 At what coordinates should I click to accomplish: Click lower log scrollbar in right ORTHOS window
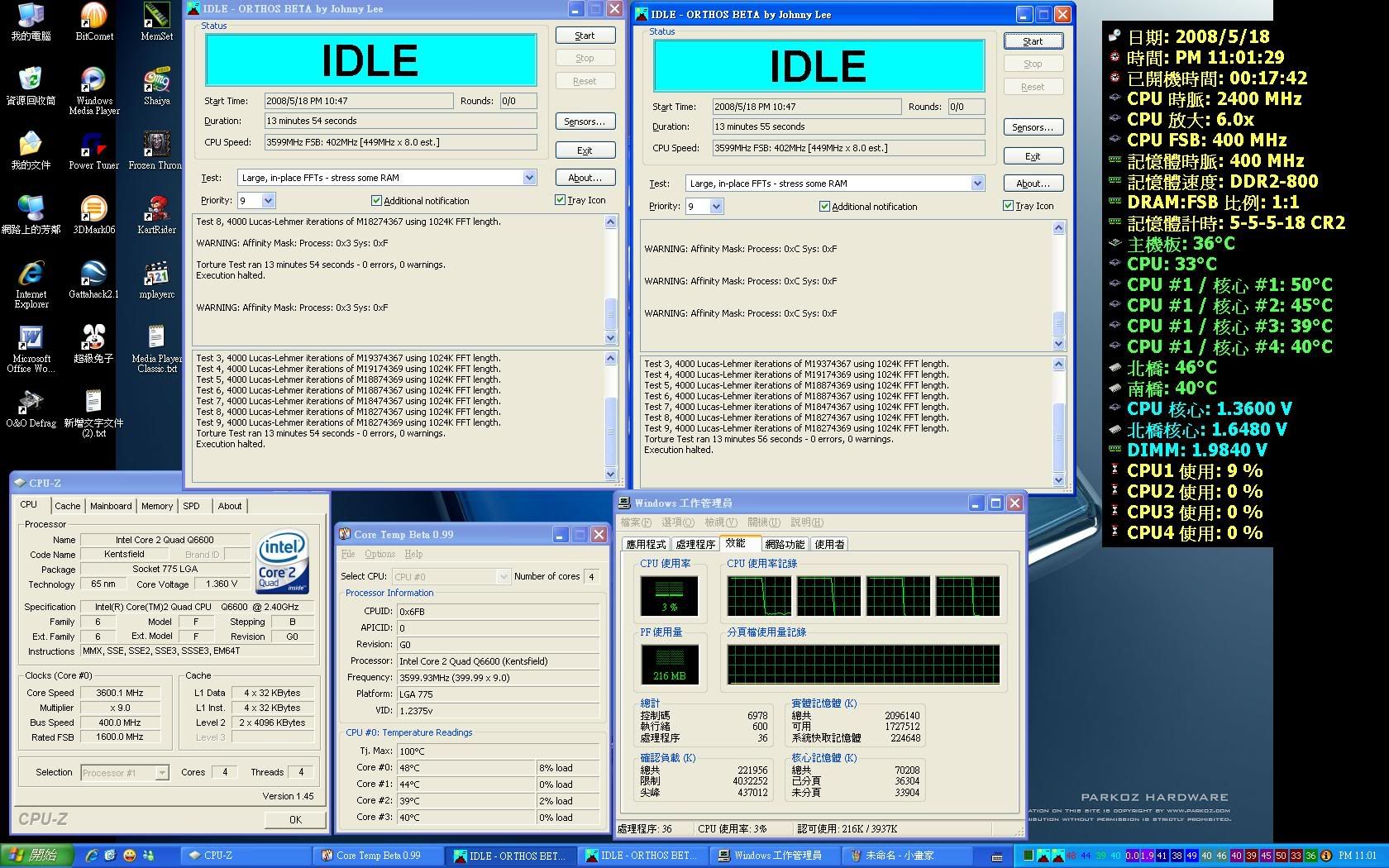pos(1059,422)
